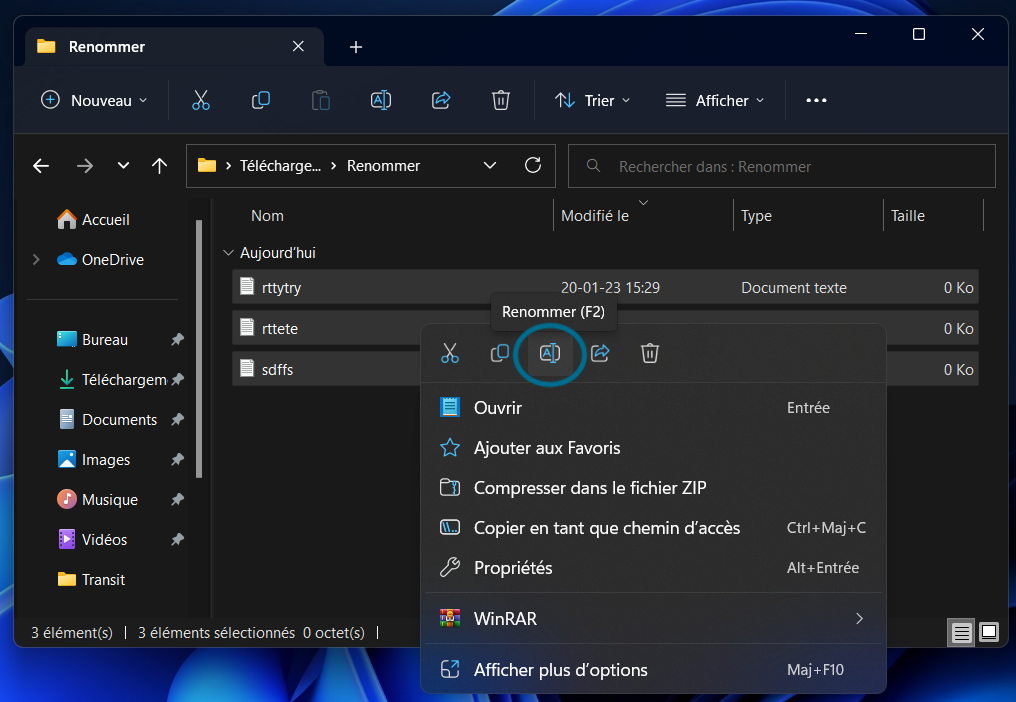Expand the OneDrive tree node
Viewport: 1016px width, 702px height.
36,259
